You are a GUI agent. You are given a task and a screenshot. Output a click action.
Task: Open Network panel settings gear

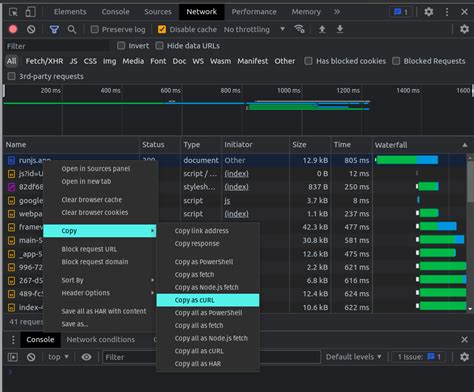point(464,29)
